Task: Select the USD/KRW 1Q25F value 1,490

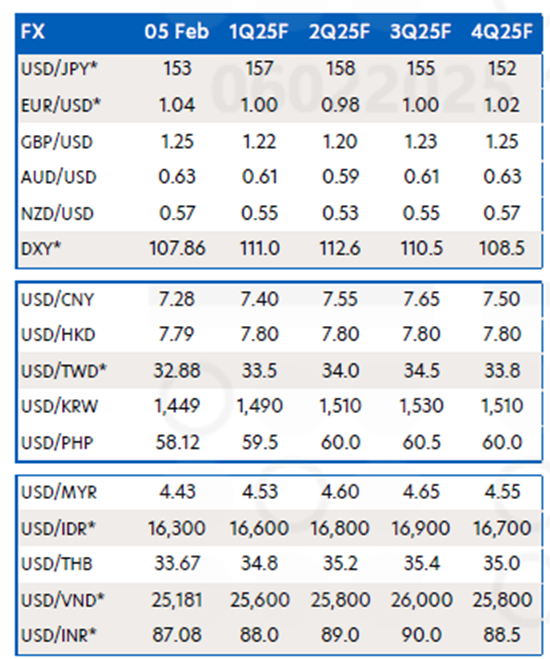Action: click(259, 406)
